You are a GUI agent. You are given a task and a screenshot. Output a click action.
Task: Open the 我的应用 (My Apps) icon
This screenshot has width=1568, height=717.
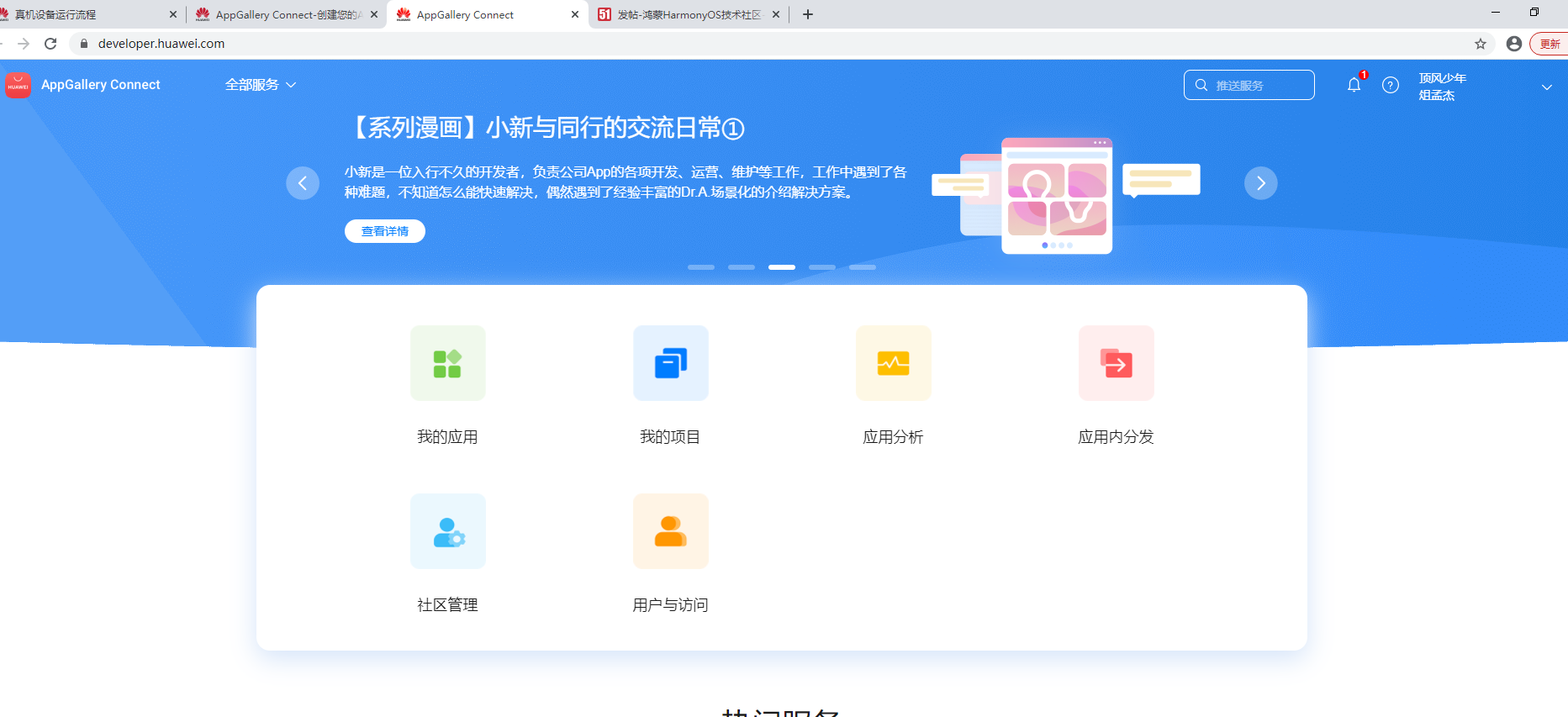coord(447,363)
